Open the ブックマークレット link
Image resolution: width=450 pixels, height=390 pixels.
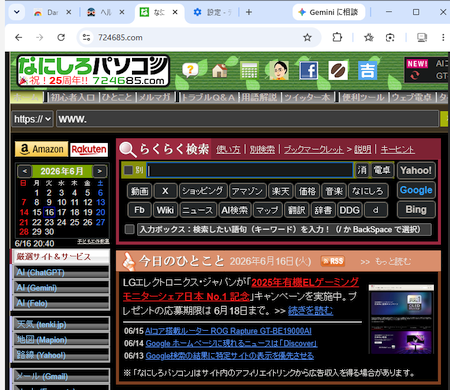click(313, 149)
